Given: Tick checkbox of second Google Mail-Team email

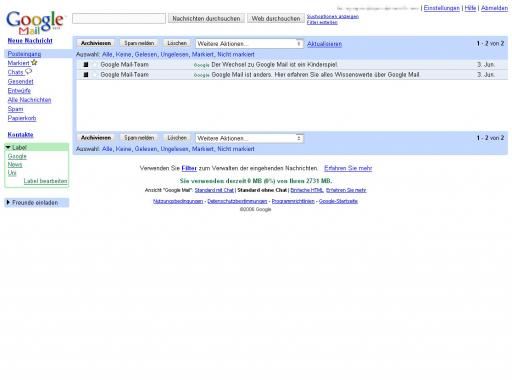Looking at the screenshot, I should point(86,75).
